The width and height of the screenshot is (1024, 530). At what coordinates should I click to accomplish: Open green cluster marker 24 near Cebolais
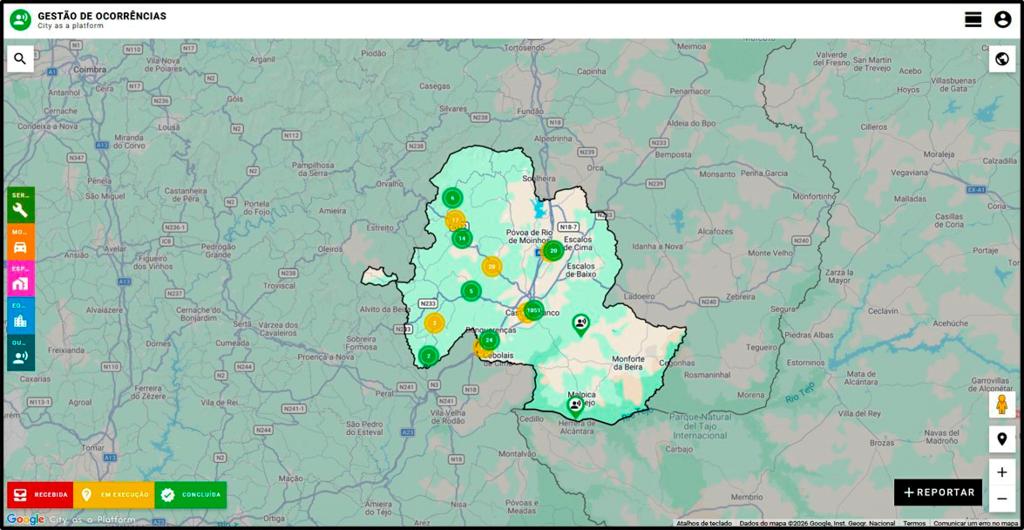[x=488, y=340]
